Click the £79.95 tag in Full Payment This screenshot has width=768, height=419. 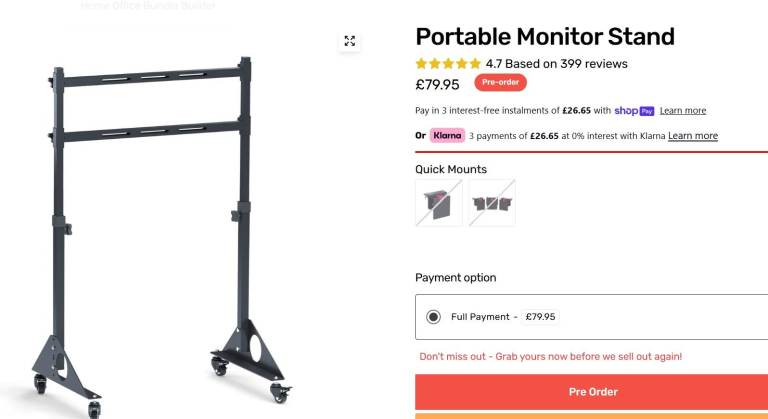pos(540,317)
